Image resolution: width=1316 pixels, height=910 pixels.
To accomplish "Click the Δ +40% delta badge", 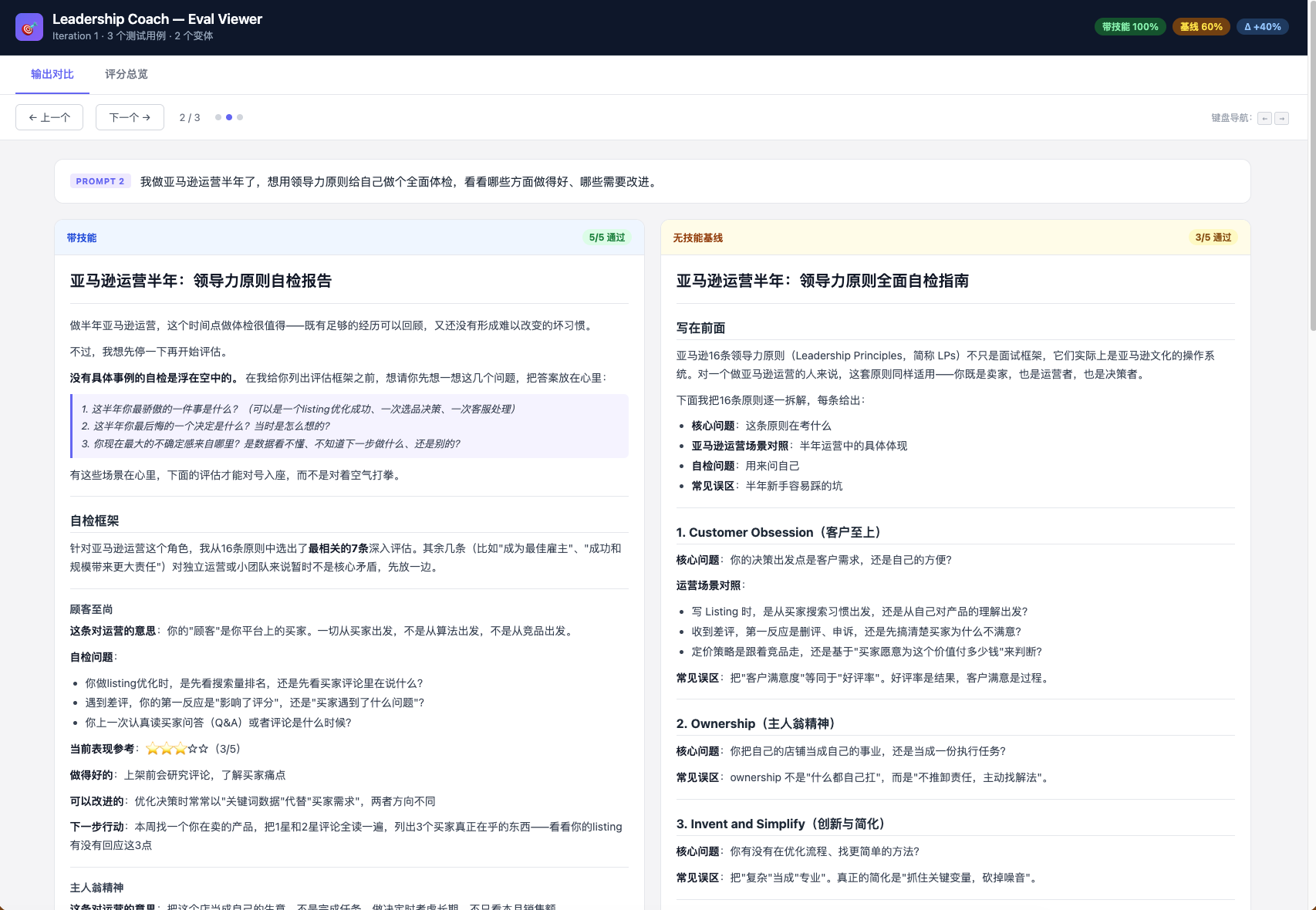I will [x=1262, y=27].
